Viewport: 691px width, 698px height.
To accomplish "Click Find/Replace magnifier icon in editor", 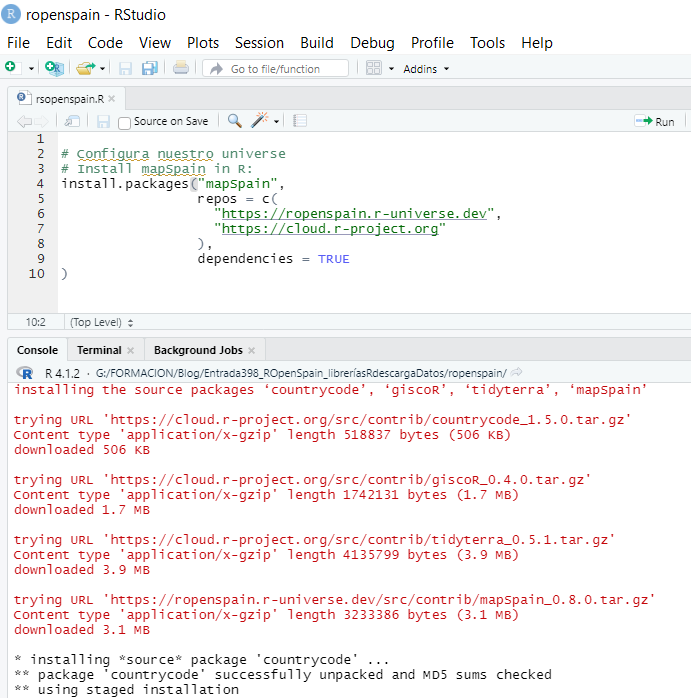I will point(235,121).
